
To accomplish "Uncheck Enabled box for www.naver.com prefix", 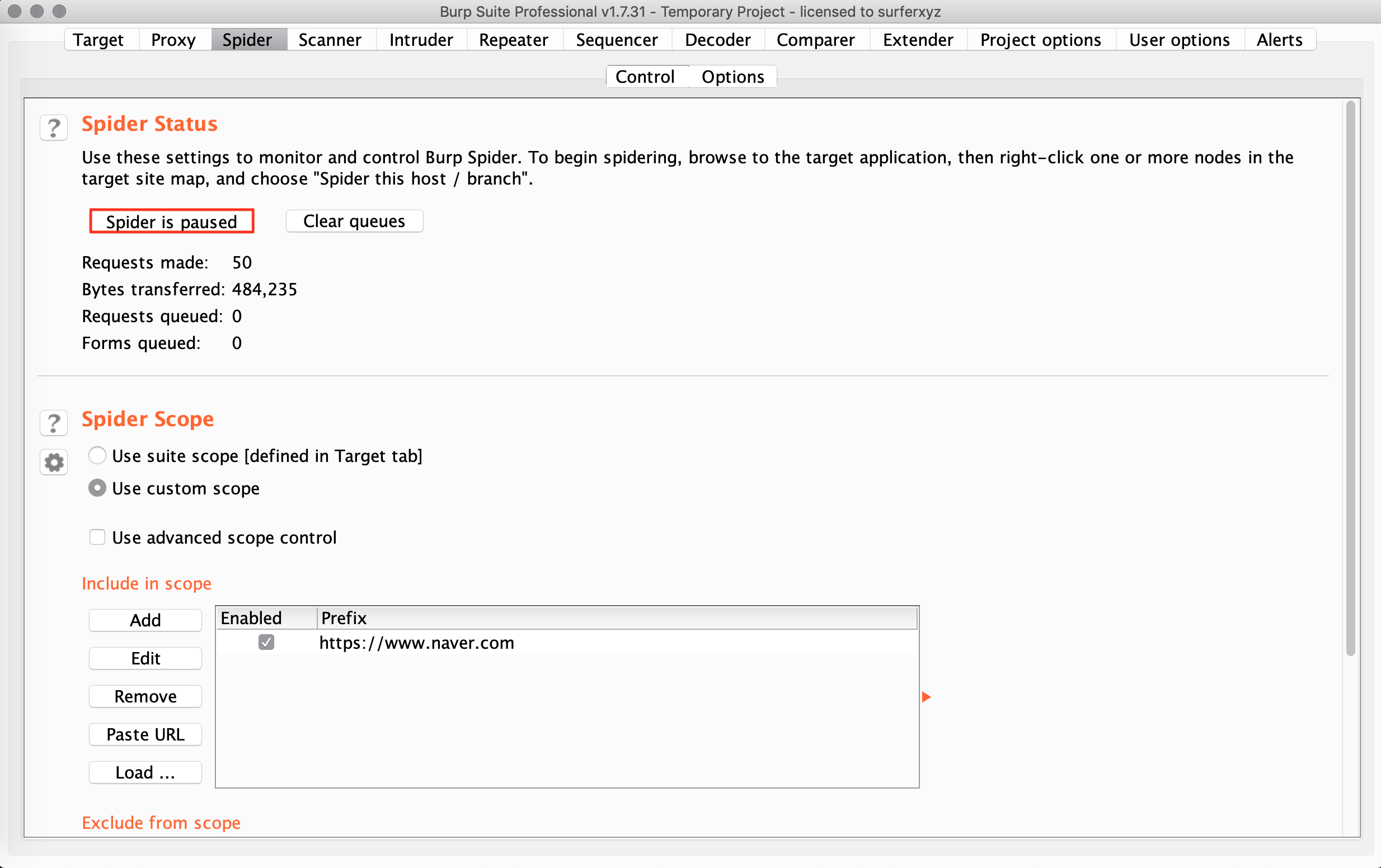I will click(266, 642).
